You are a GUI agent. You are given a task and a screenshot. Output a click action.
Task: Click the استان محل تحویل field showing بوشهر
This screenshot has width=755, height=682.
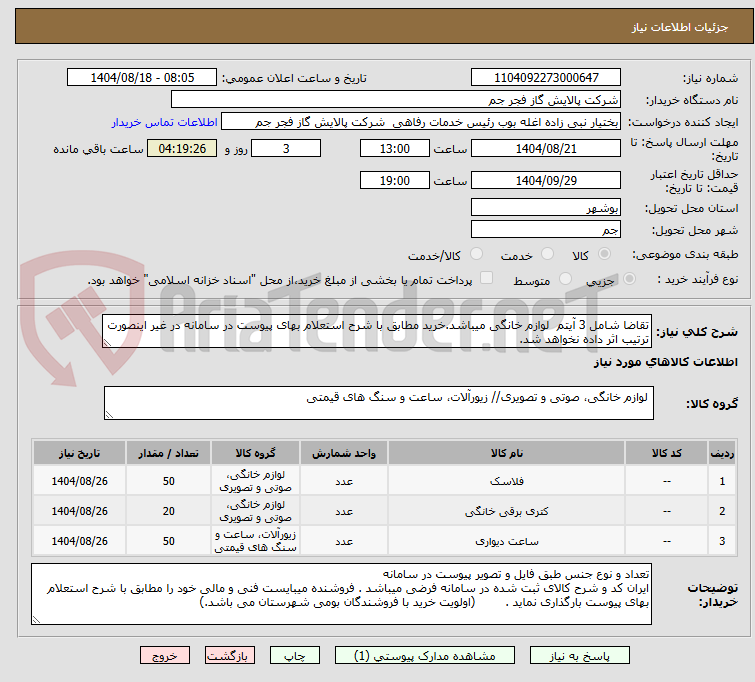tap(545, 208)
